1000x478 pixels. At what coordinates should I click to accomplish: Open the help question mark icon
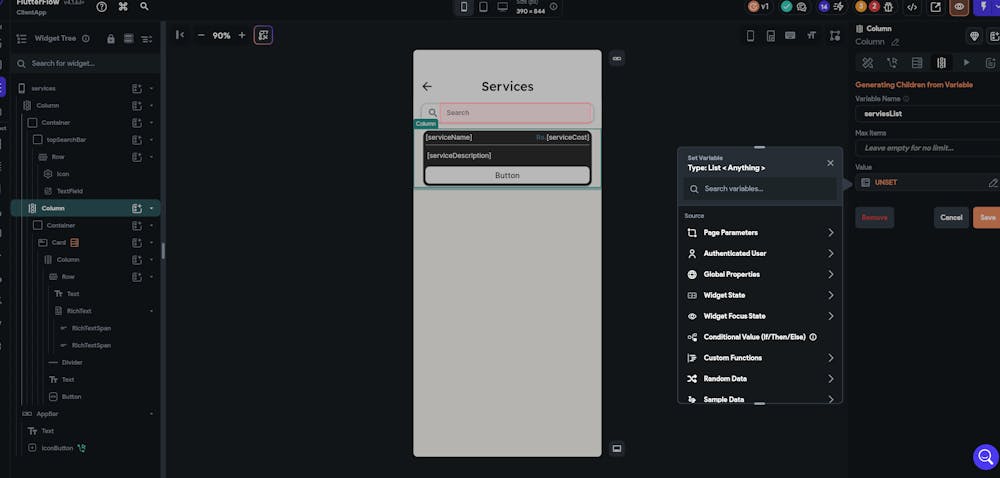[101, 6]
